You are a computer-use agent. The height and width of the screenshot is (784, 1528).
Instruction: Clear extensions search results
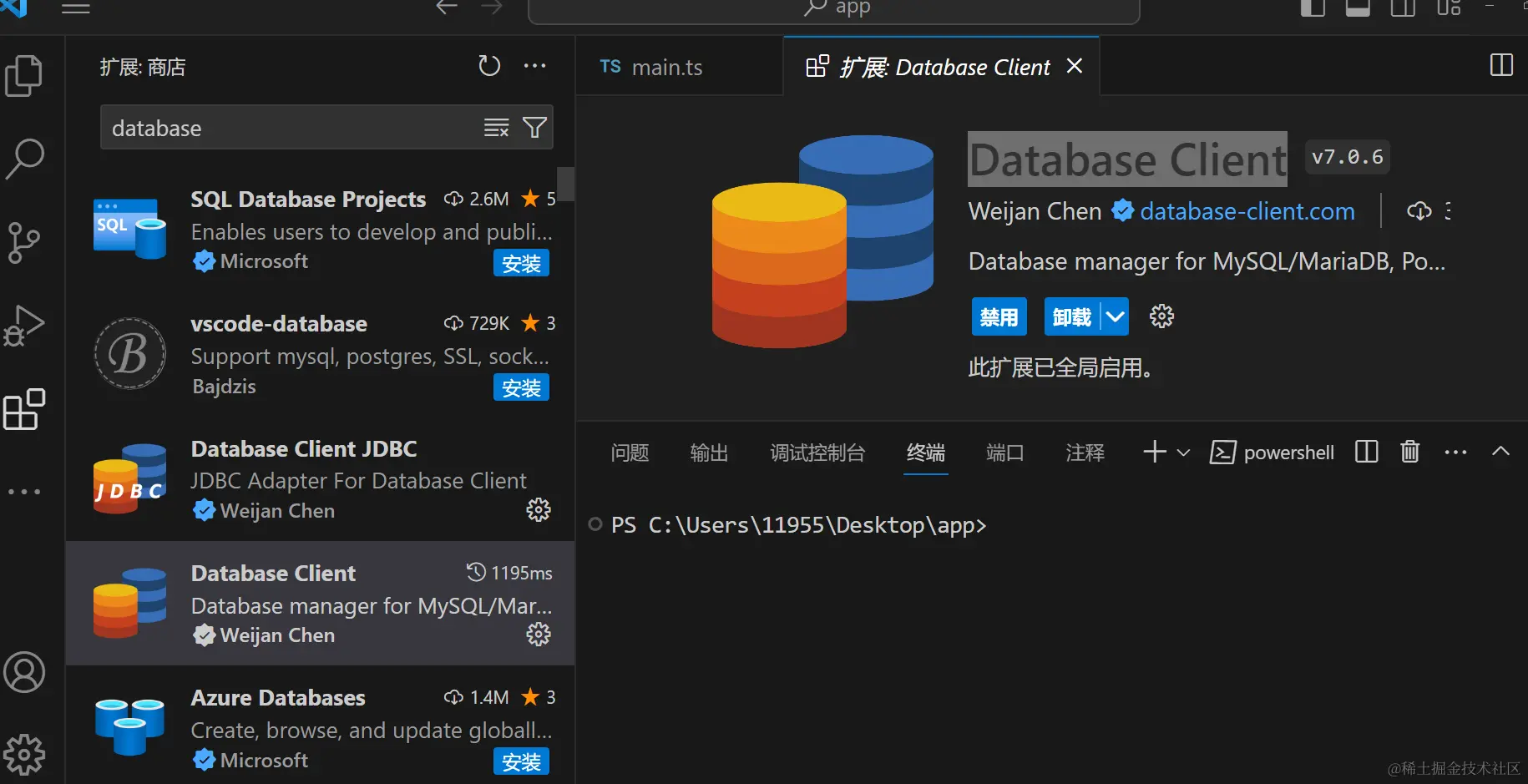coord(496,128)
